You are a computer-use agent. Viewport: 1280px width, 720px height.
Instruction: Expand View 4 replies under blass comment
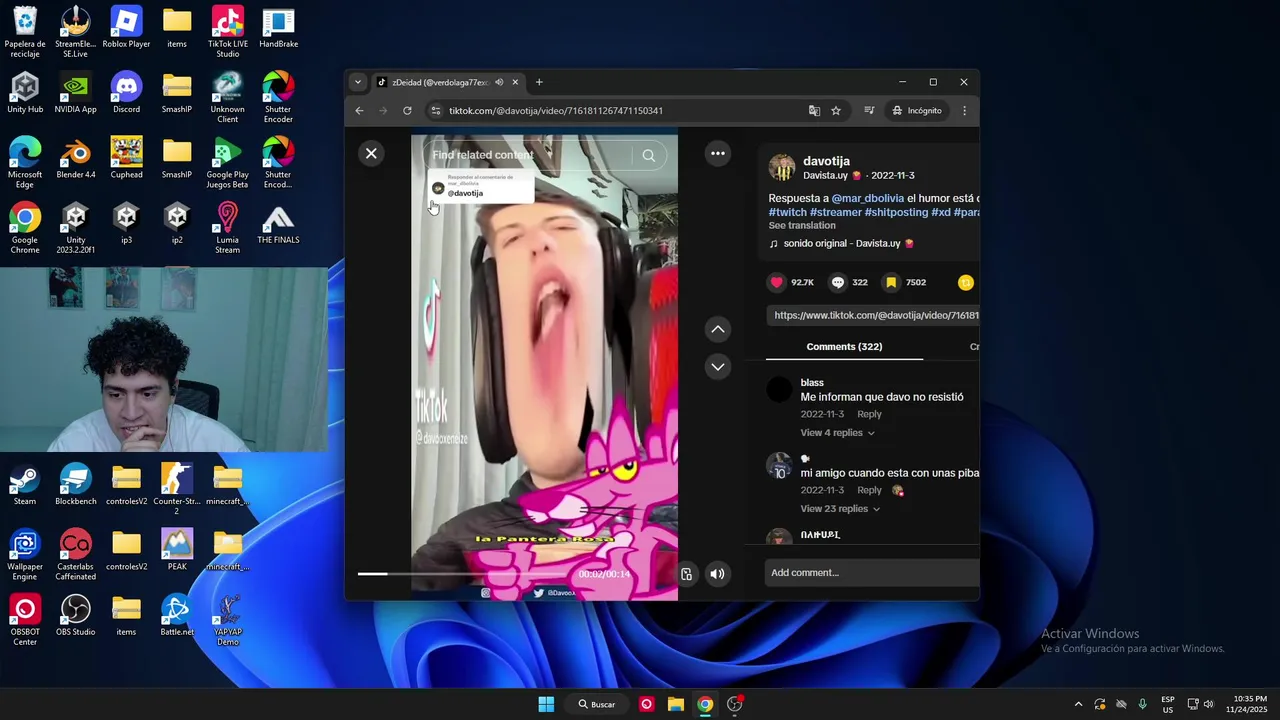[837, 432]
